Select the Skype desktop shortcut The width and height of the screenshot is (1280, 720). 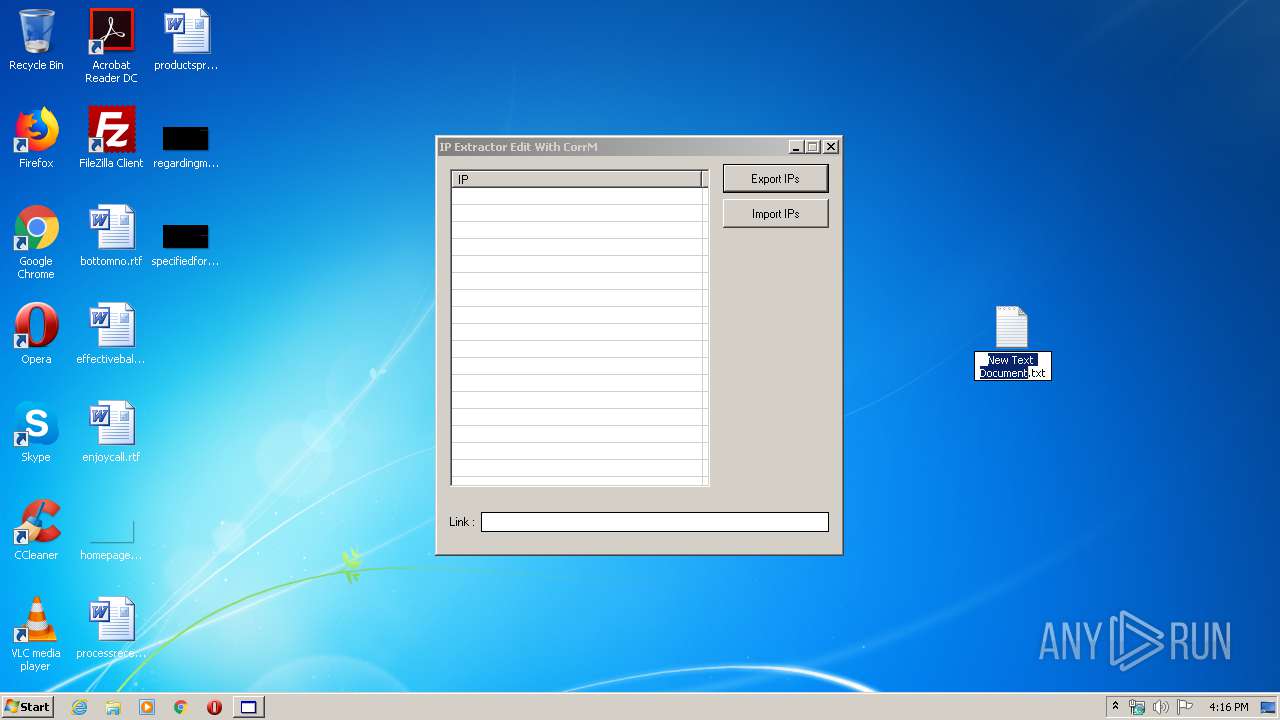coord(36,432)
